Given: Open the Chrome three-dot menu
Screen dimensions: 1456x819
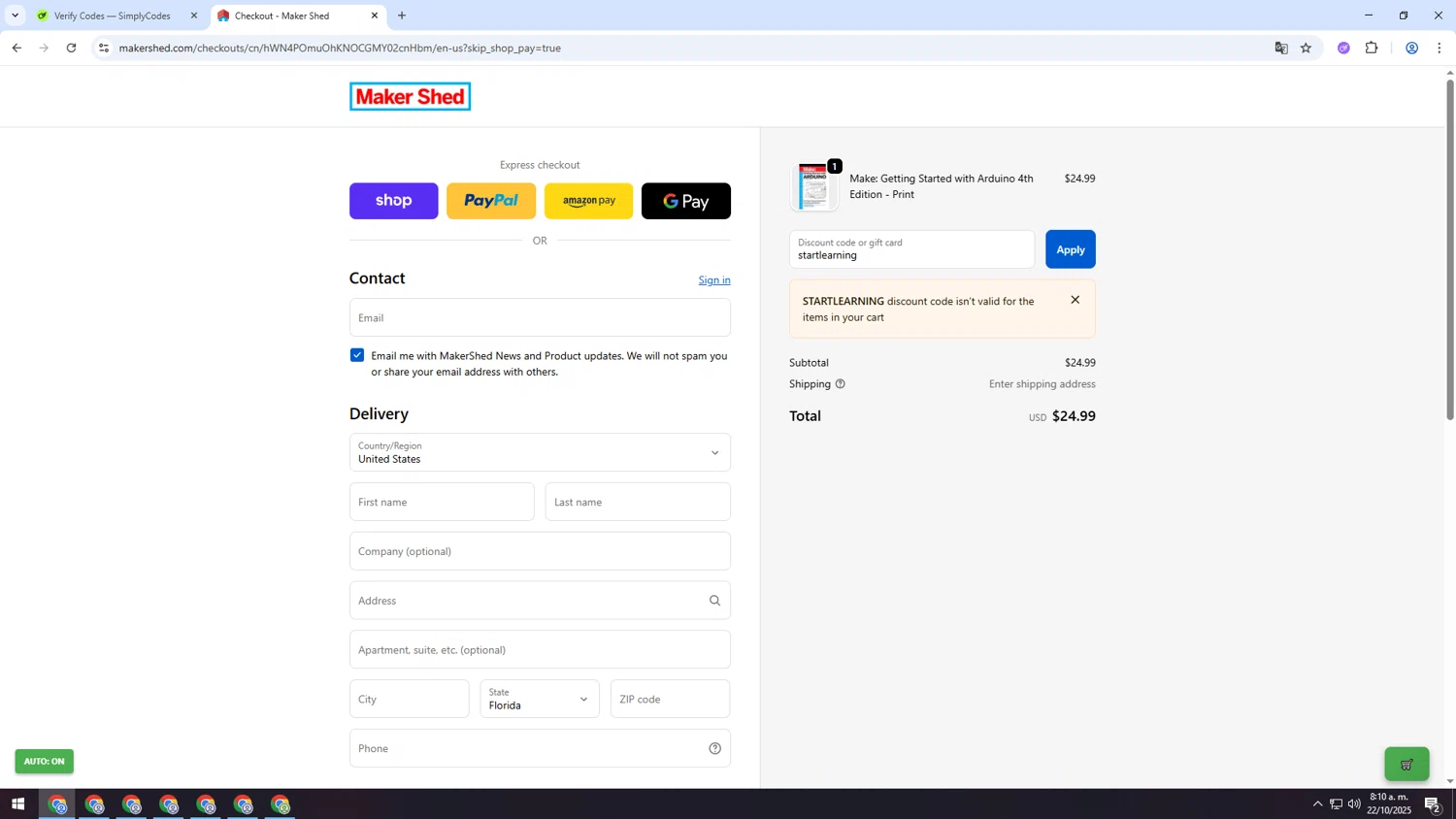Looking at the screenshot, I should click(1439, 48).
